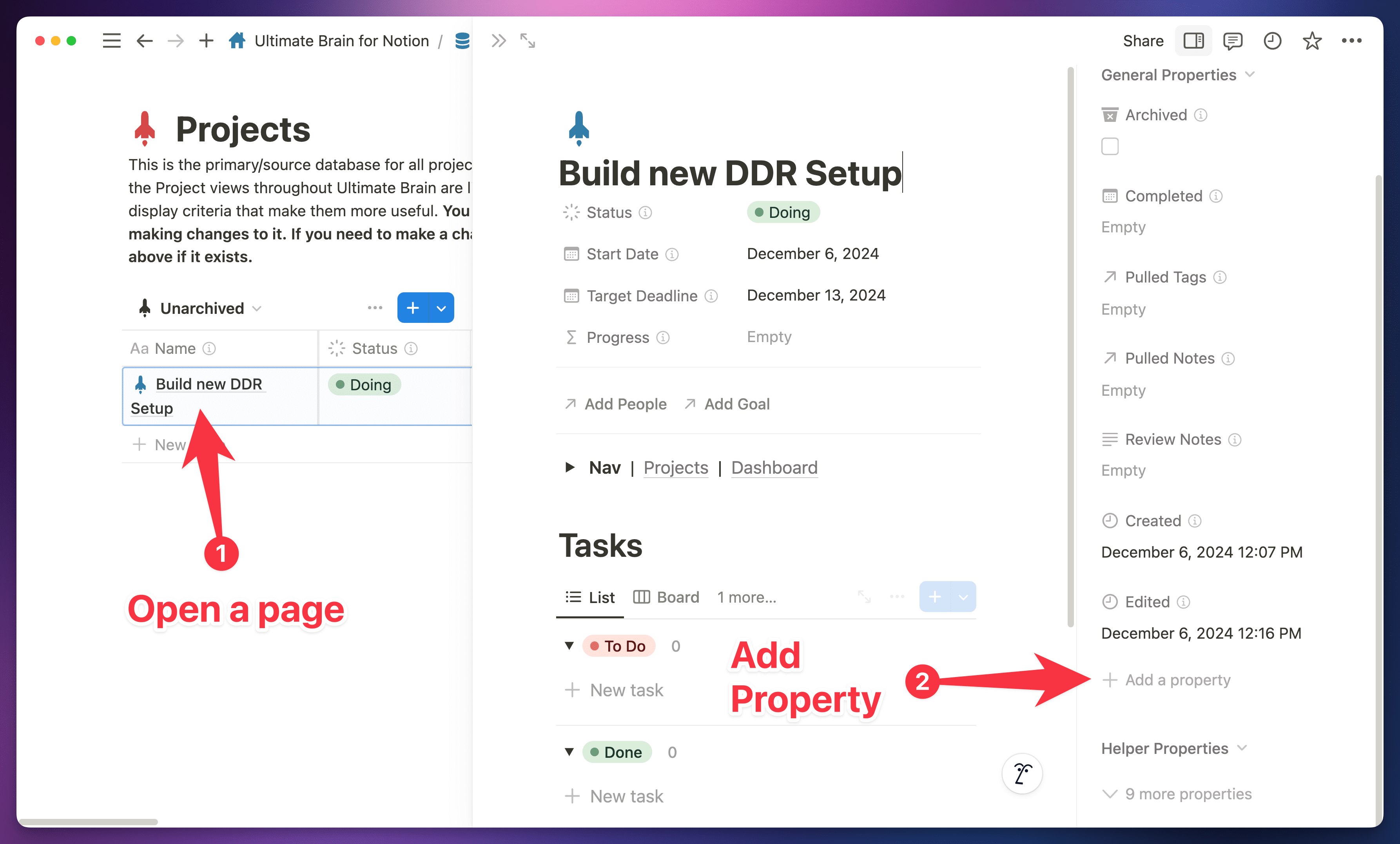The image size is (1400, 844).
Task: Open the comments icon in top bar
Action: (1232, 41)
